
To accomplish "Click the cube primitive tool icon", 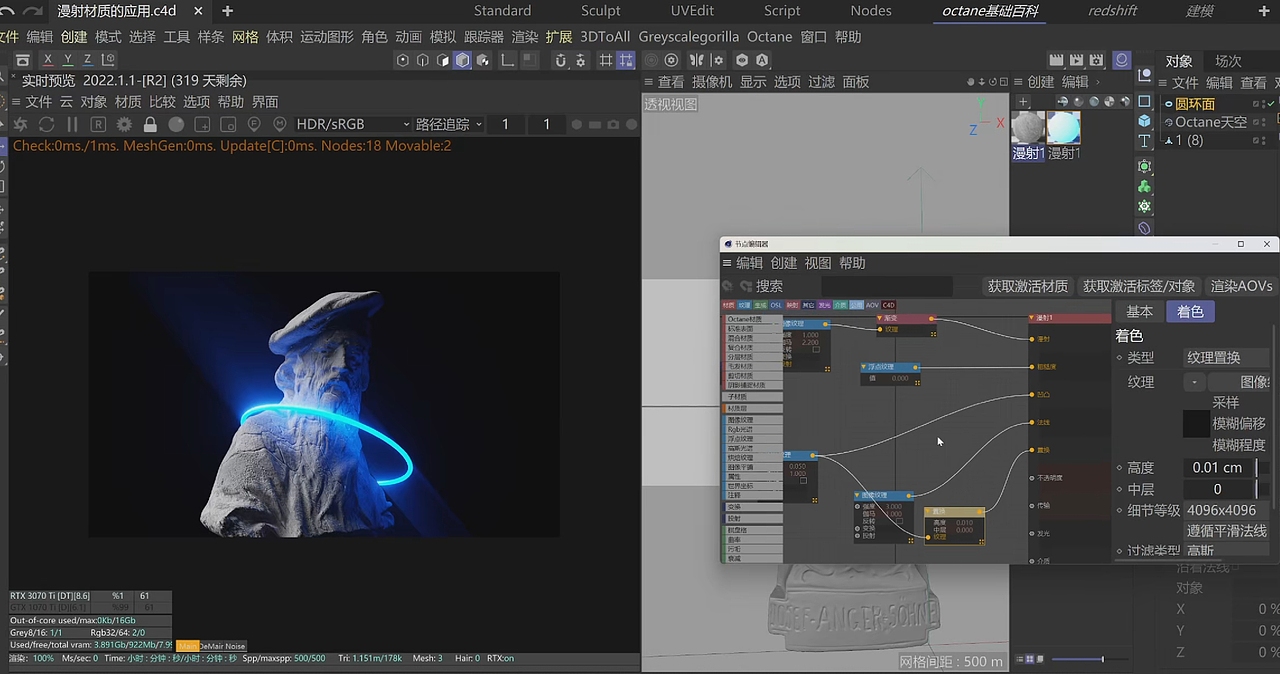I will point(1145,120).
